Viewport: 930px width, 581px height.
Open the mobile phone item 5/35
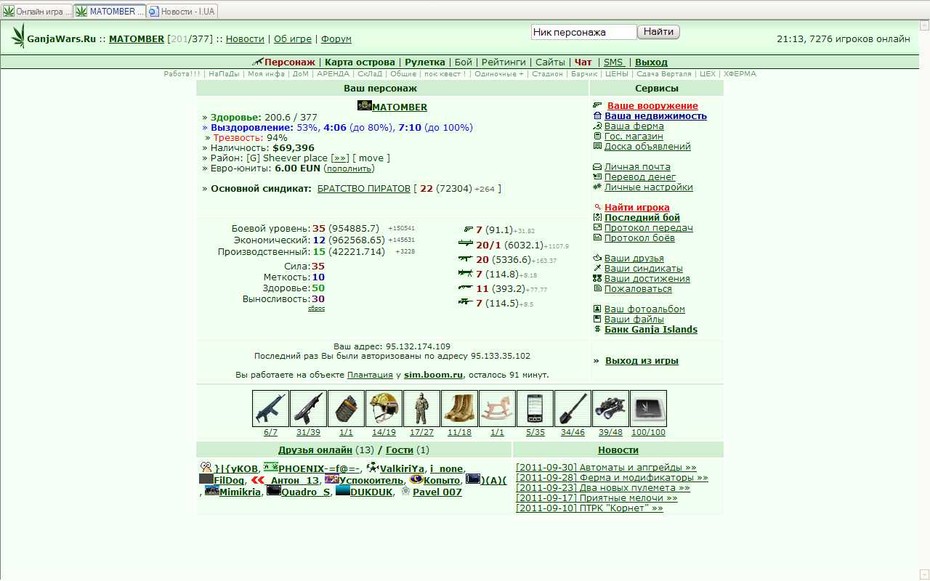click(535, 408)
